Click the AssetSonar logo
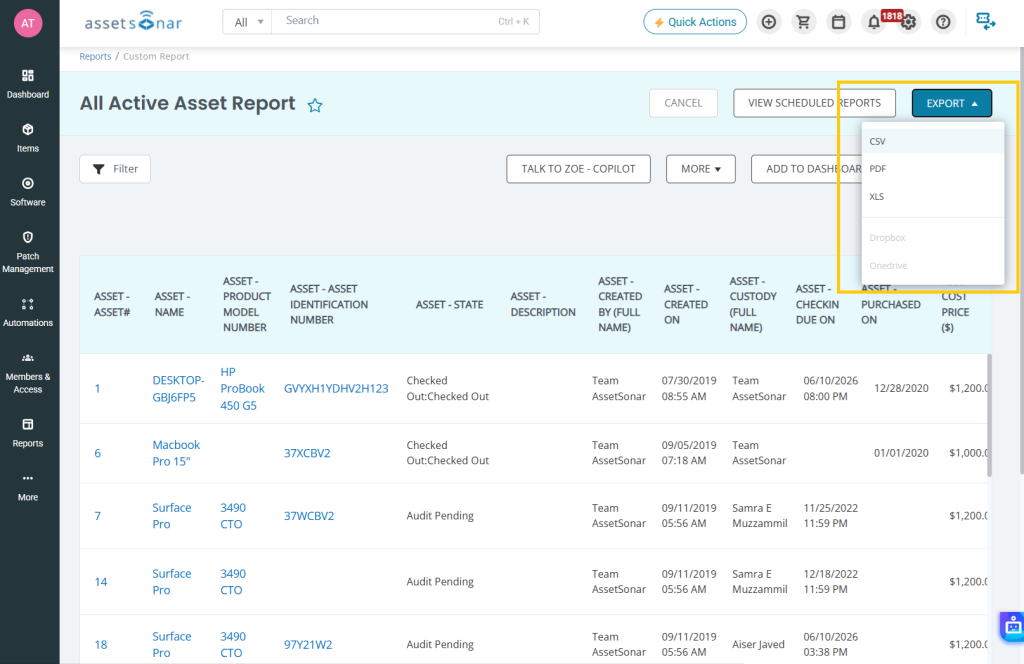 [133, 22]
